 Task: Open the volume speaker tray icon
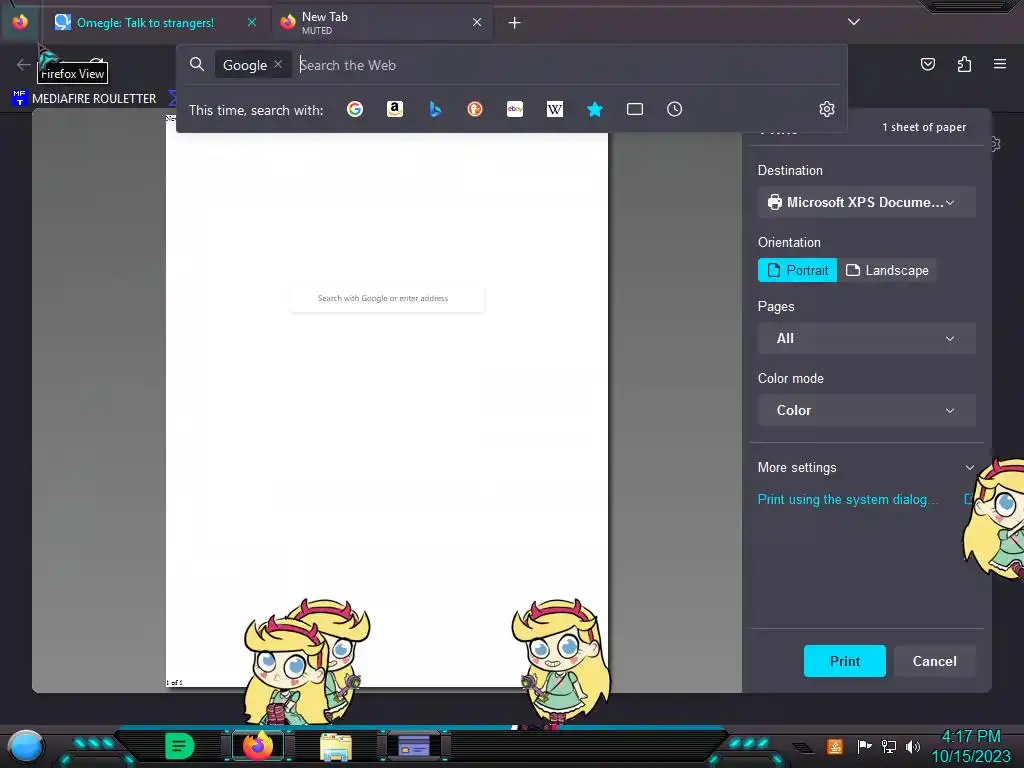pyautogui.click(x=913, y=746)
